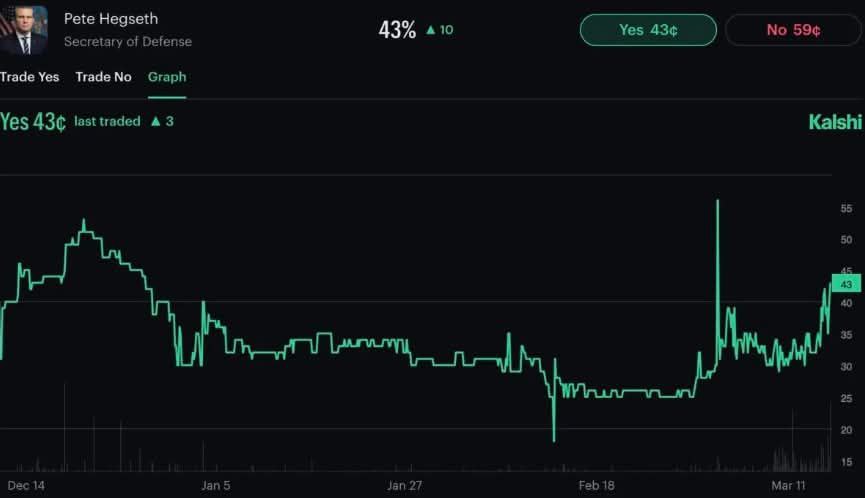This screenshot has width=865, height=498.
Task: Click the green up arrow beside 10
Action: click(430, 30)
